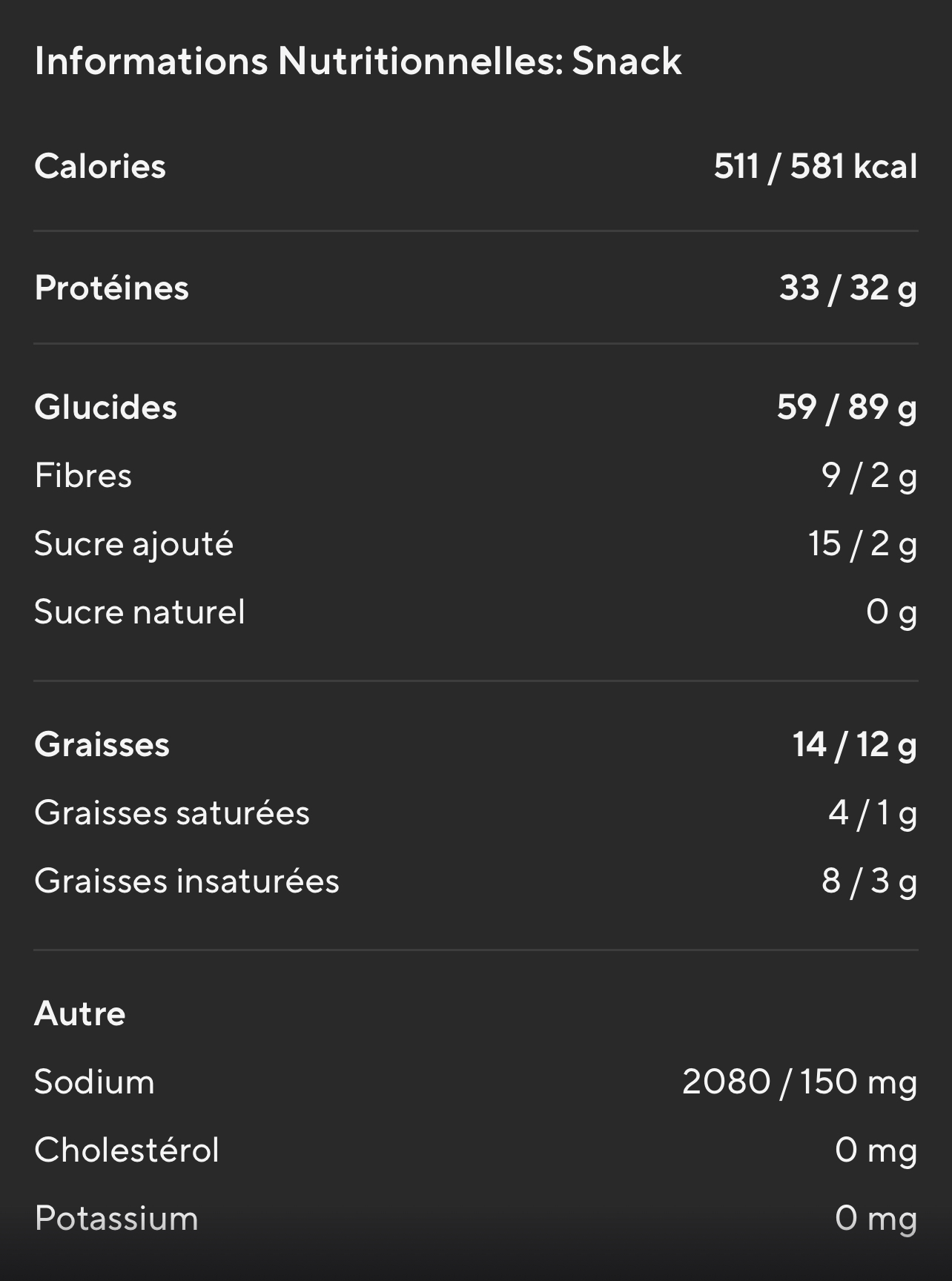Select the Calories row label
The image size is (952, 1281).
click(x=100, y=166)
